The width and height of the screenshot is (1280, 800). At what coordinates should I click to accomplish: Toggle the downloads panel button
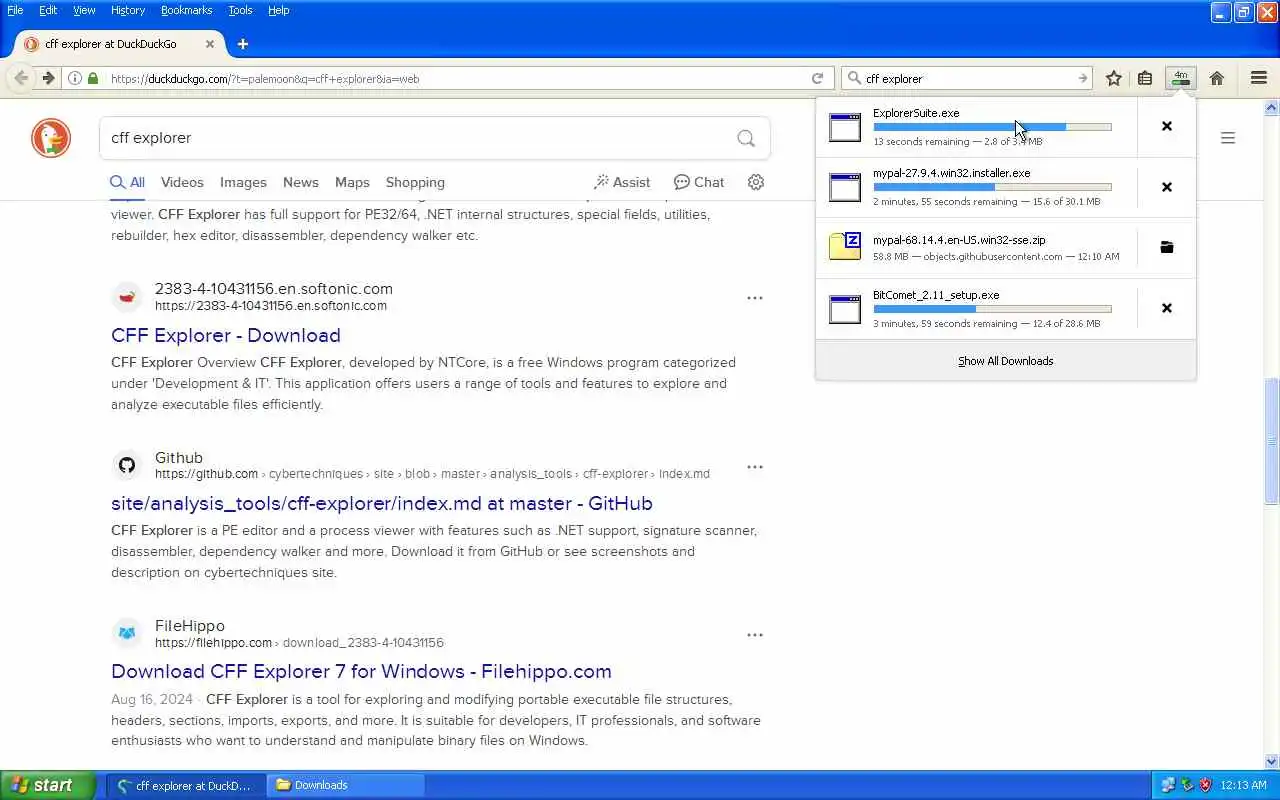pos(1181,78)
